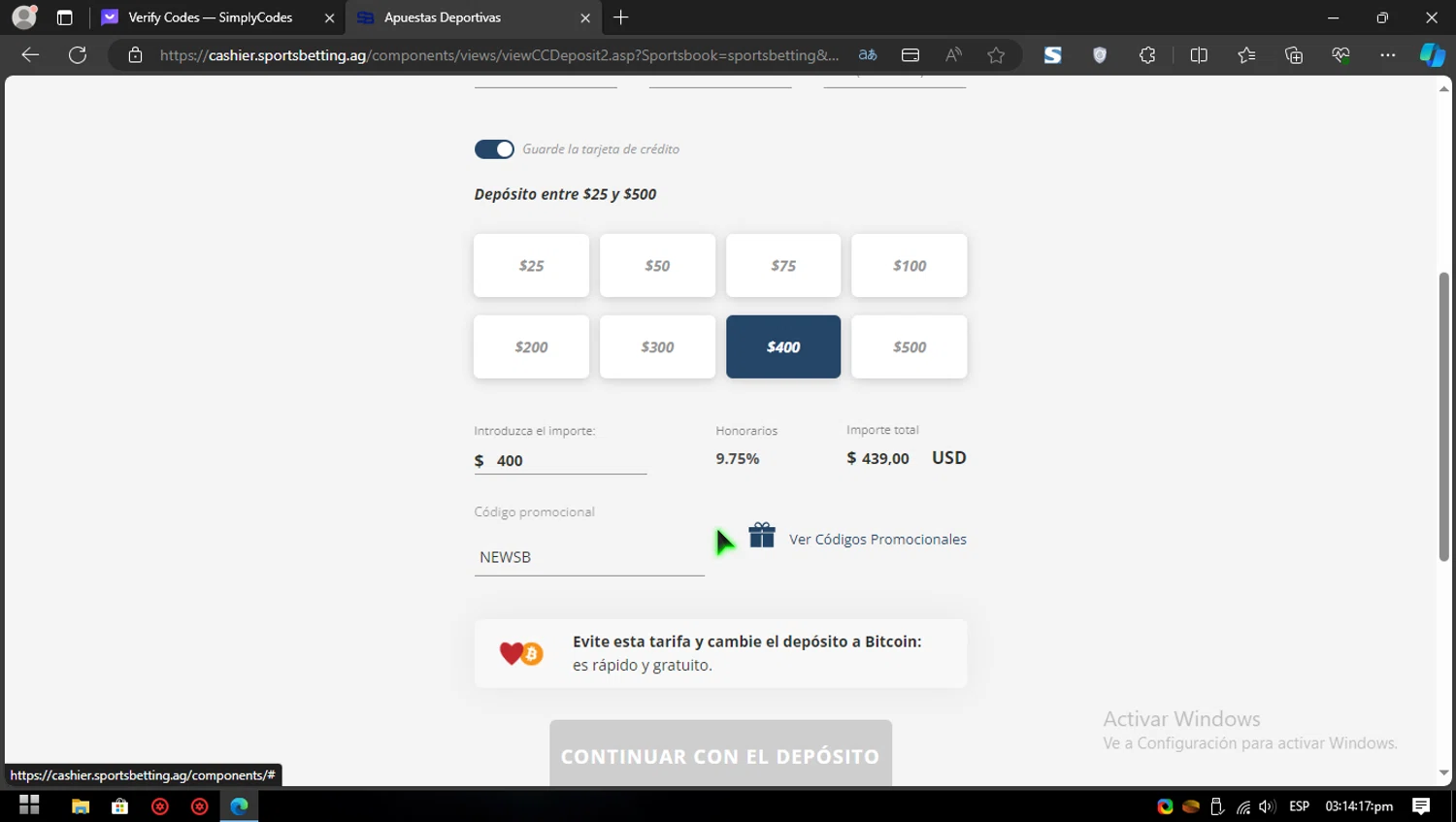Switch to the Verify Codes — SimplyCodes tab
This screenshot has height=822, width=1456.
point(210,17)
